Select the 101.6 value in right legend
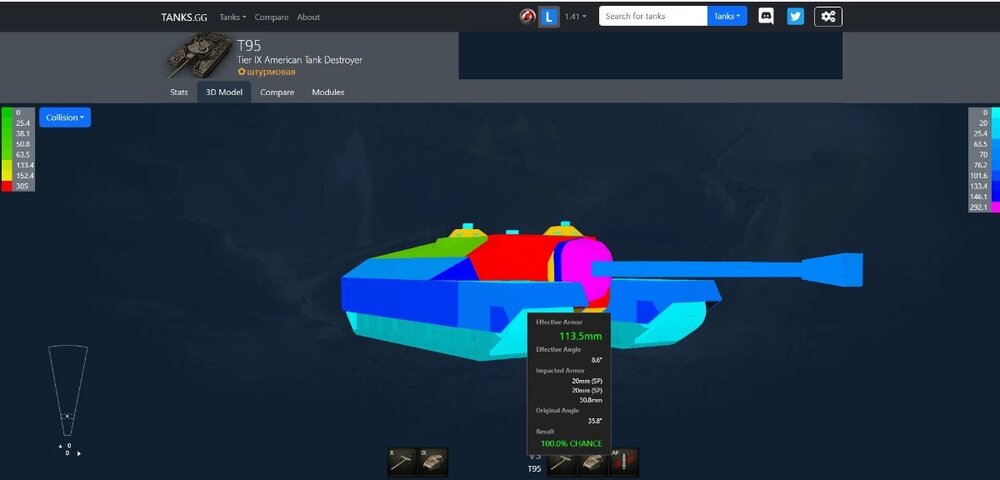Image resolution: width=1000 pixels, height=480 pixels. [979, 176]
